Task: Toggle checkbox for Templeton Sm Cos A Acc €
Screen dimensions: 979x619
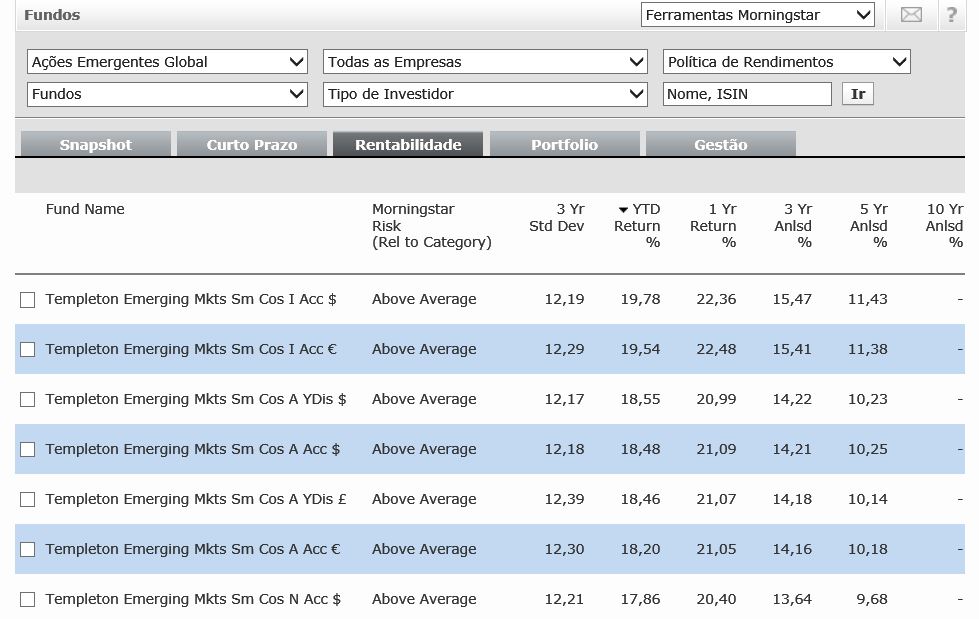Action: click(27, 550)
